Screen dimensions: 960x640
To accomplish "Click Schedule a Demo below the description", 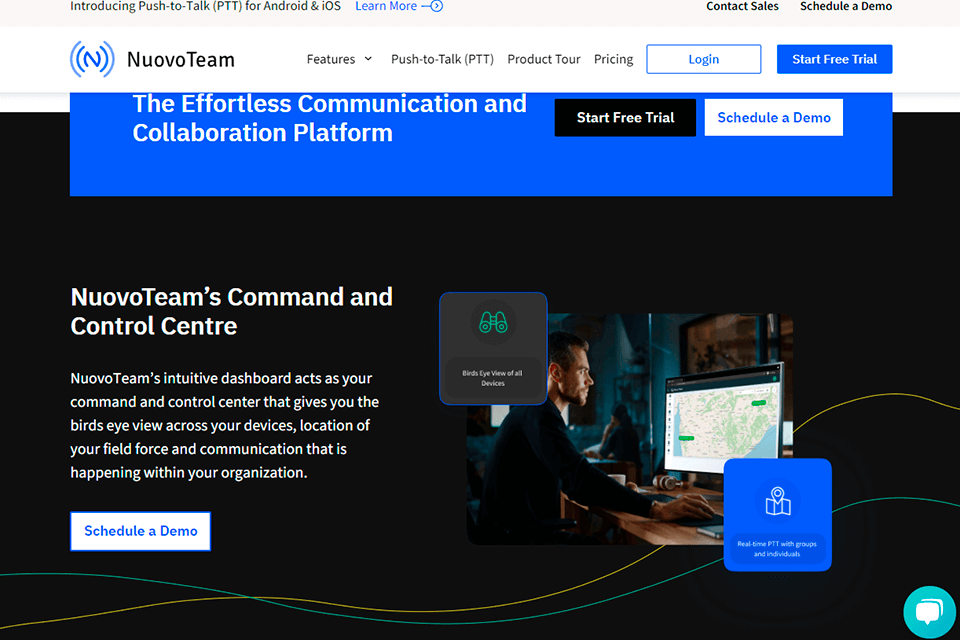I will [140, 531].
